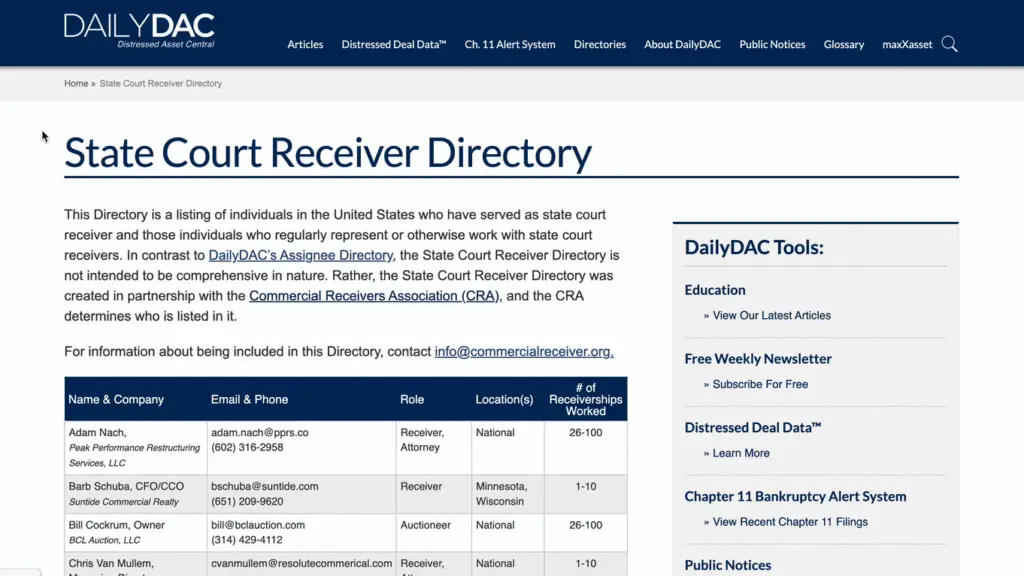The height and width of the screenshot is (576, 1024).
Task: Open the Directories navigation item
Action: click(x=599, y=44)
